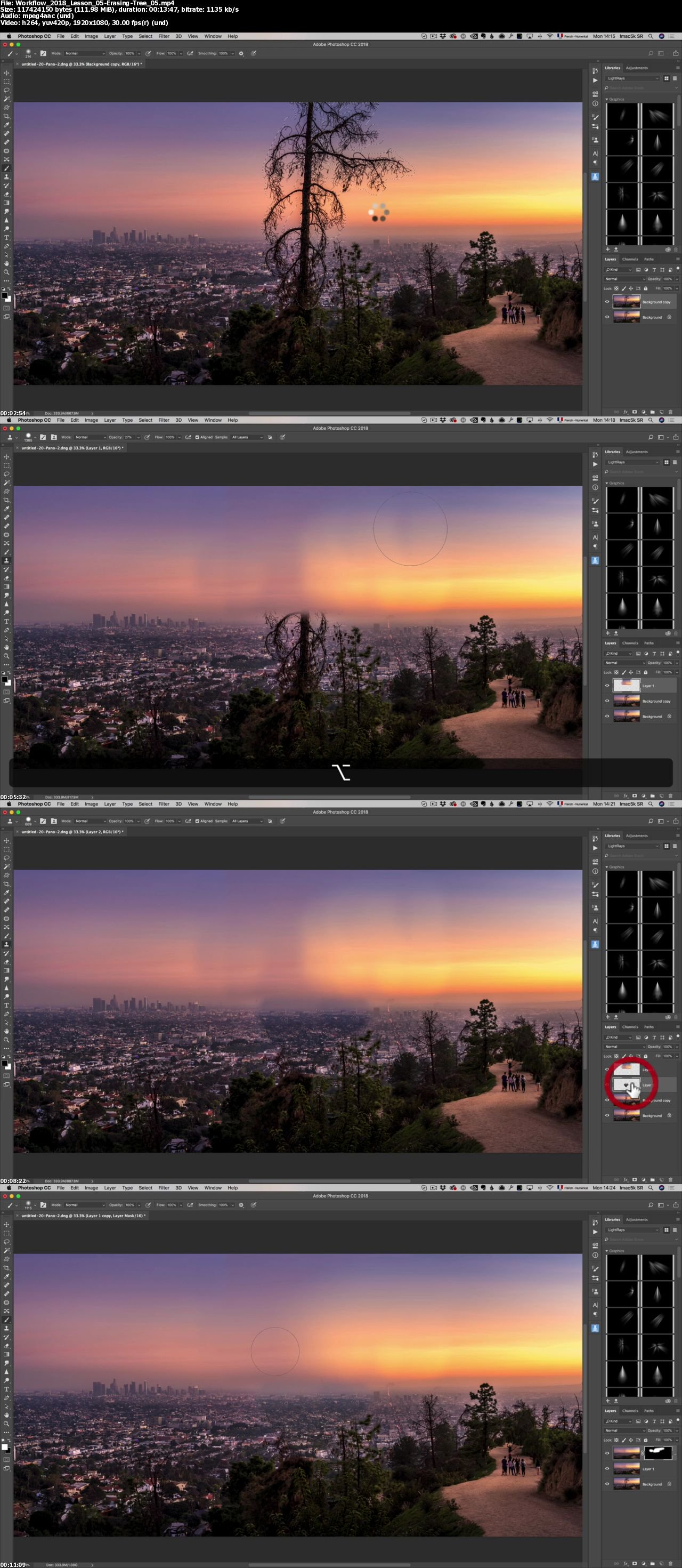The height and width of the screenshot is (1568, 682).
Task: In the 14:18 frame, switch Libraries to grid view
Action: pyautogui.click(x=666, y=462)
